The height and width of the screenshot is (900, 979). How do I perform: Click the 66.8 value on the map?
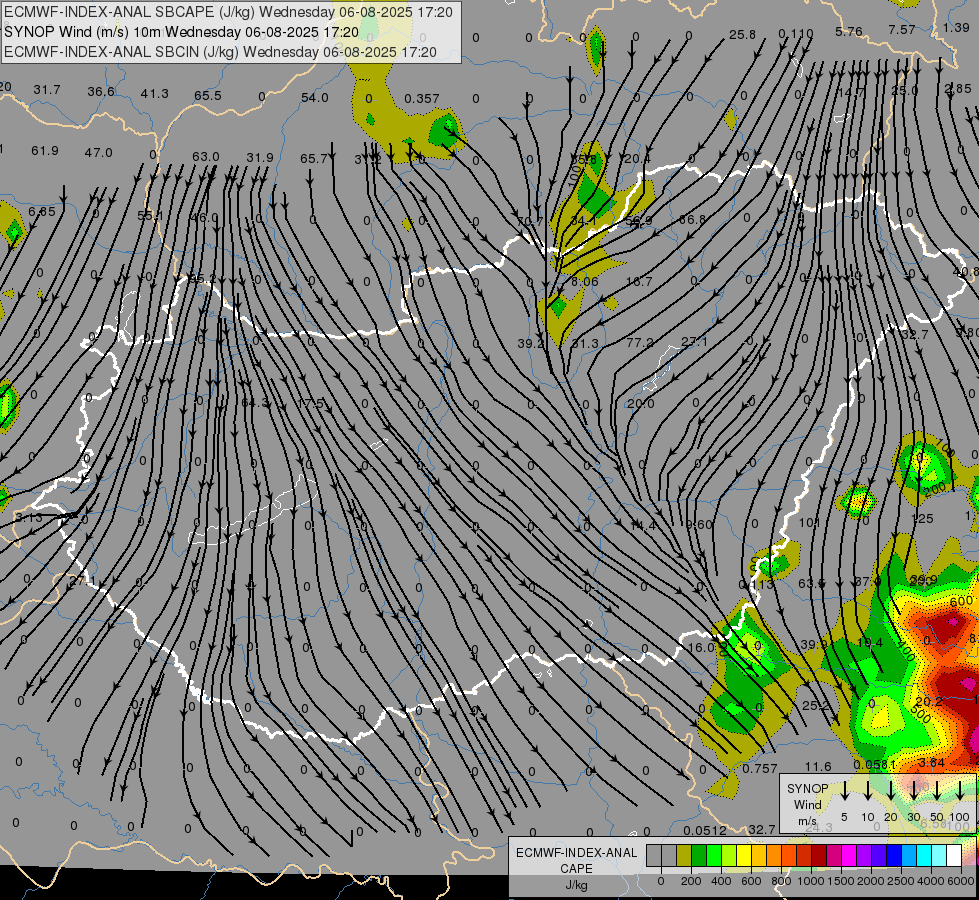(692, 219)
